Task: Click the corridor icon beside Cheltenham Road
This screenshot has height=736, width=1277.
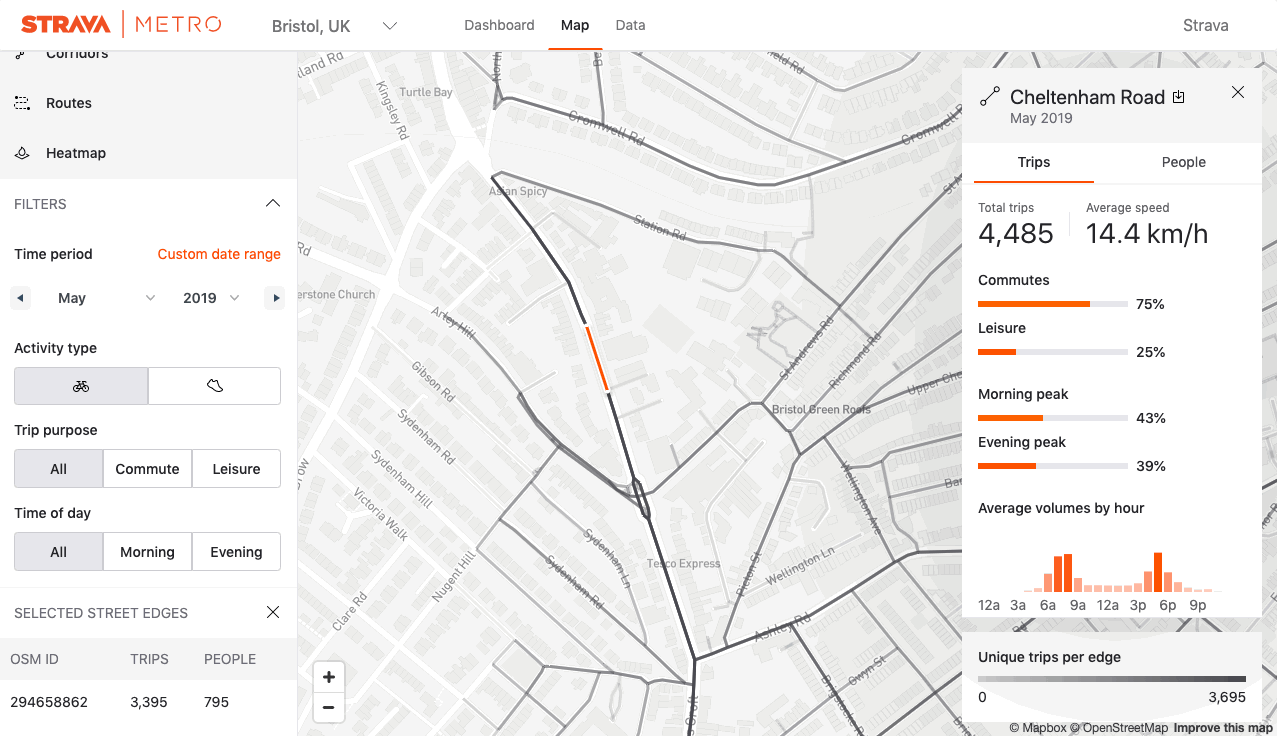Action: 989,97
